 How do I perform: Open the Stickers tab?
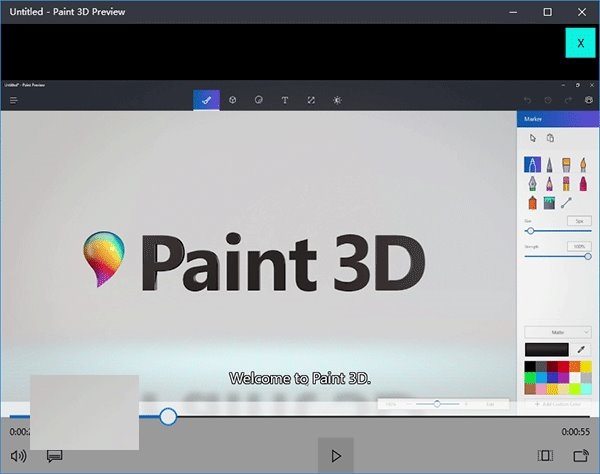(258, 100)
